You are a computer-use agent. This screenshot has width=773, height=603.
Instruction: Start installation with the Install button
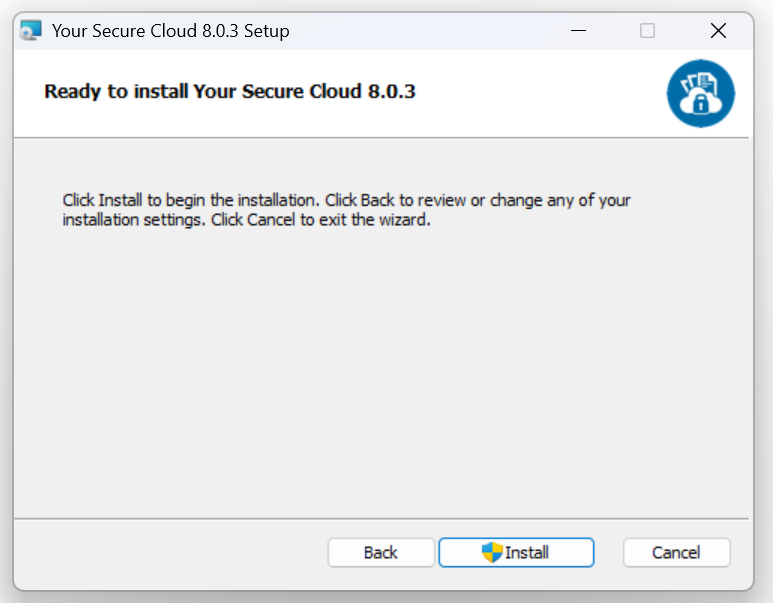[x=516, y=552]
